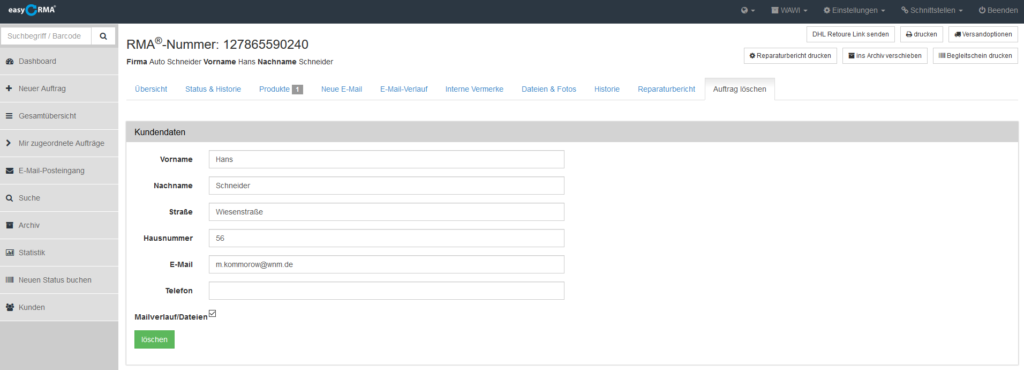Click Beenden to log out
Viewport: 1024px width, 370px height.
tap(998, 10)
